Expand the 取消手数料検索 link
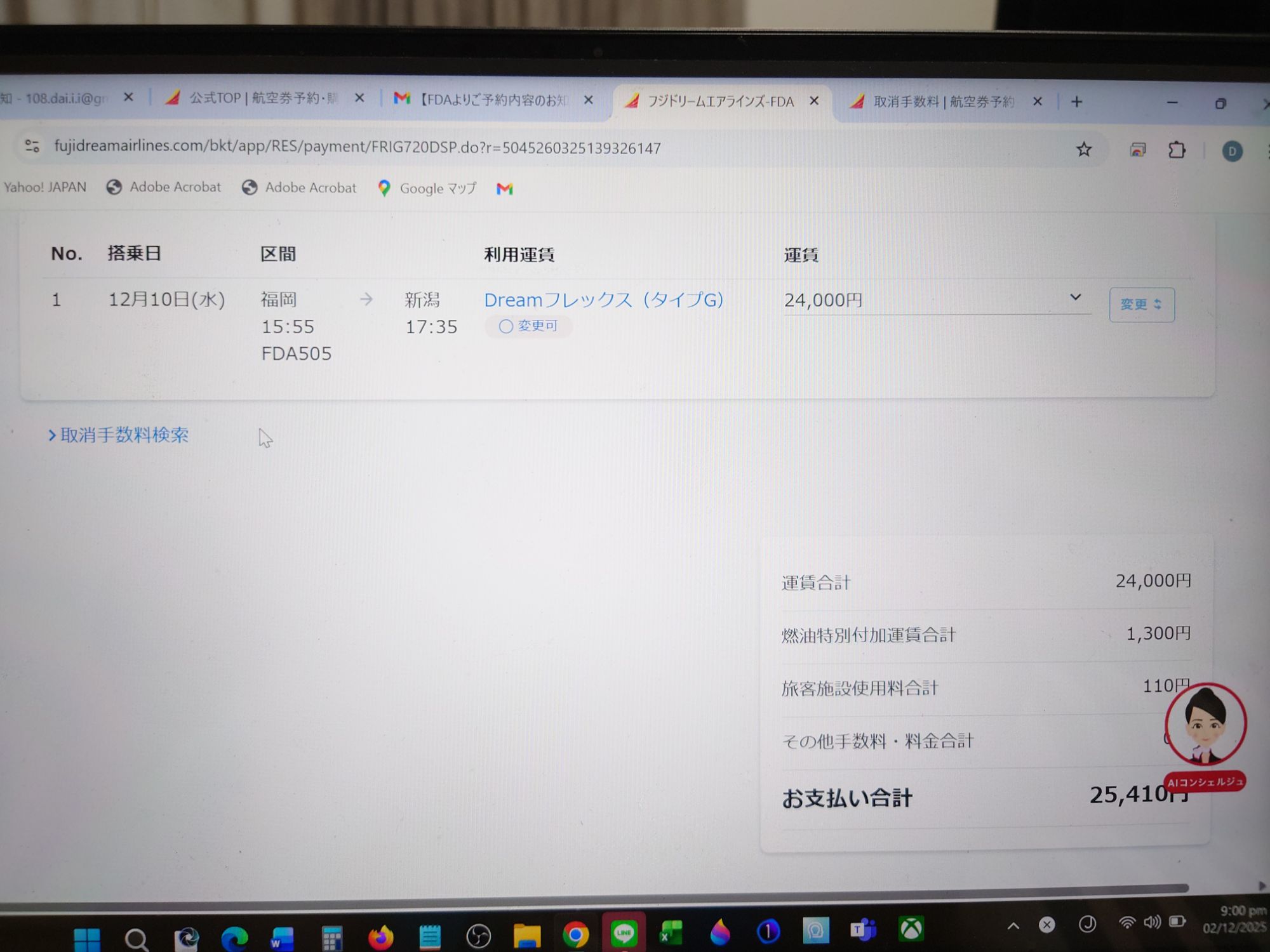Image resolution: width=1270 pixels, height=952 pixels. click(119, 435)
